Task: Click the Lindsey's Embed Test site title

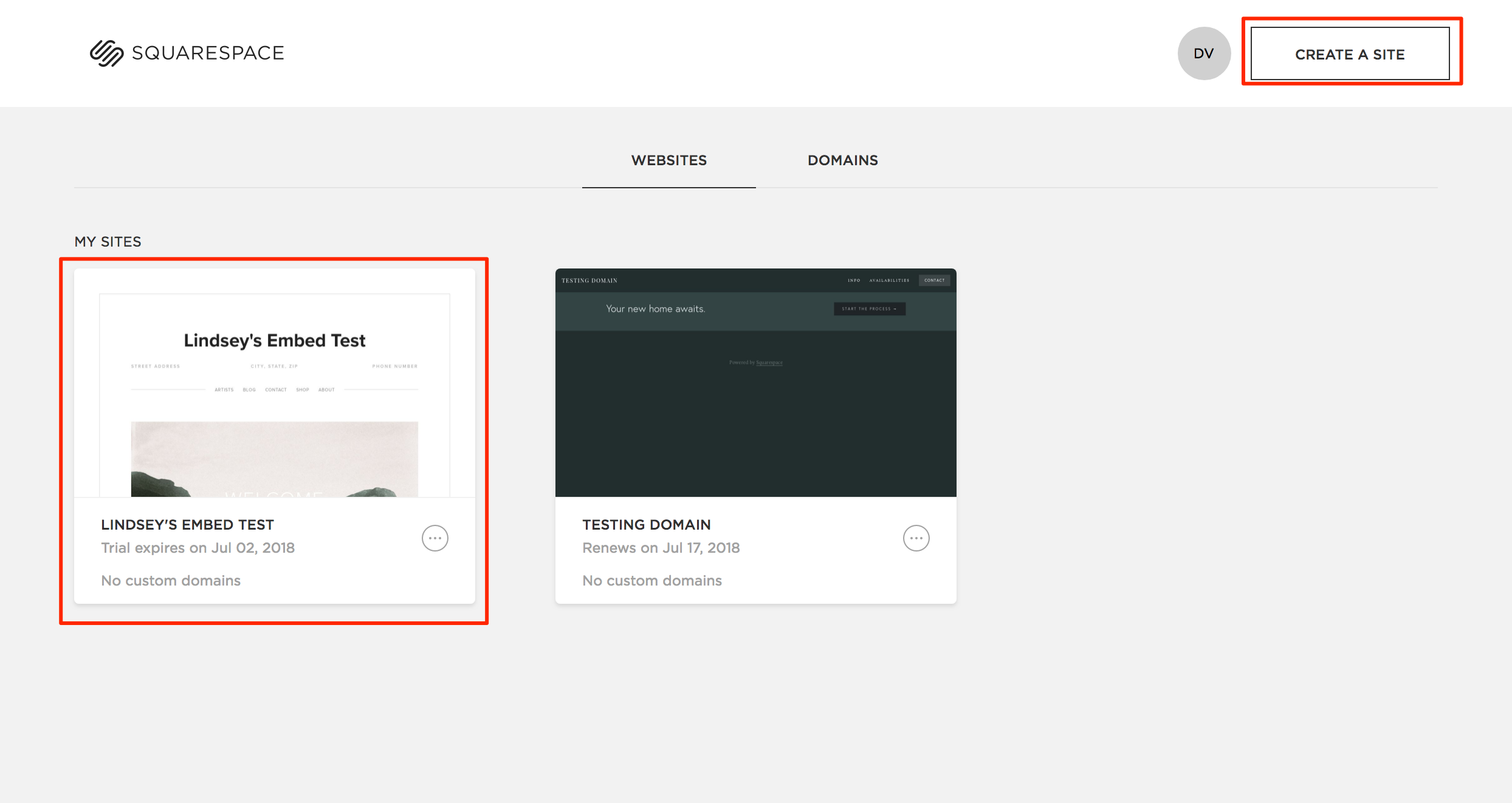Action: 188,525
